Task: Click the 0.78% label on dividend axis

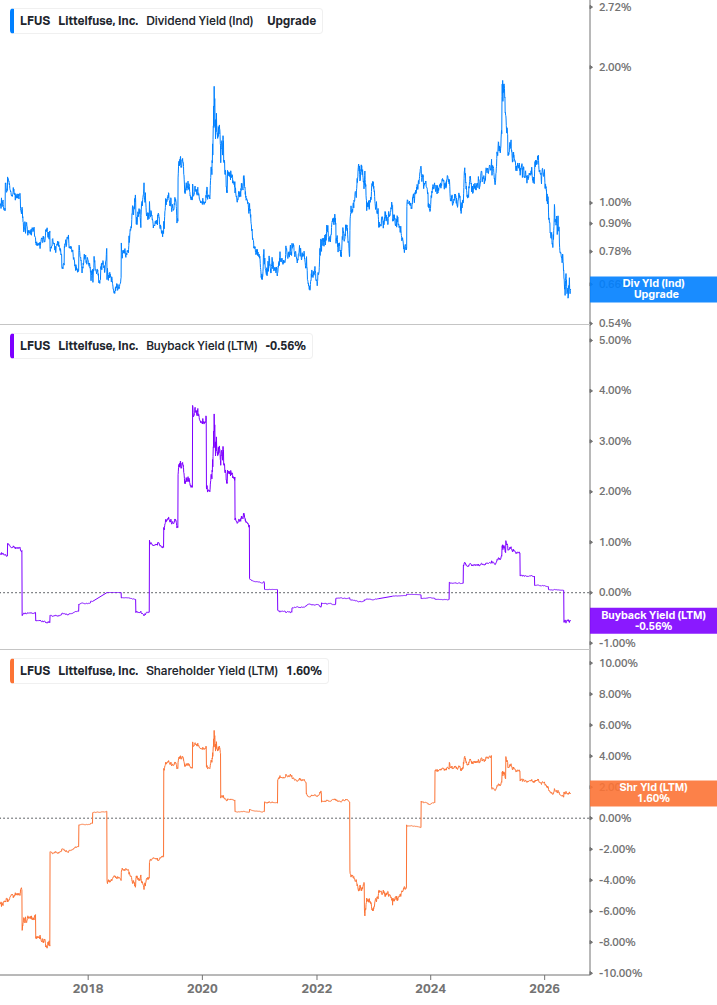Action: 615,251
